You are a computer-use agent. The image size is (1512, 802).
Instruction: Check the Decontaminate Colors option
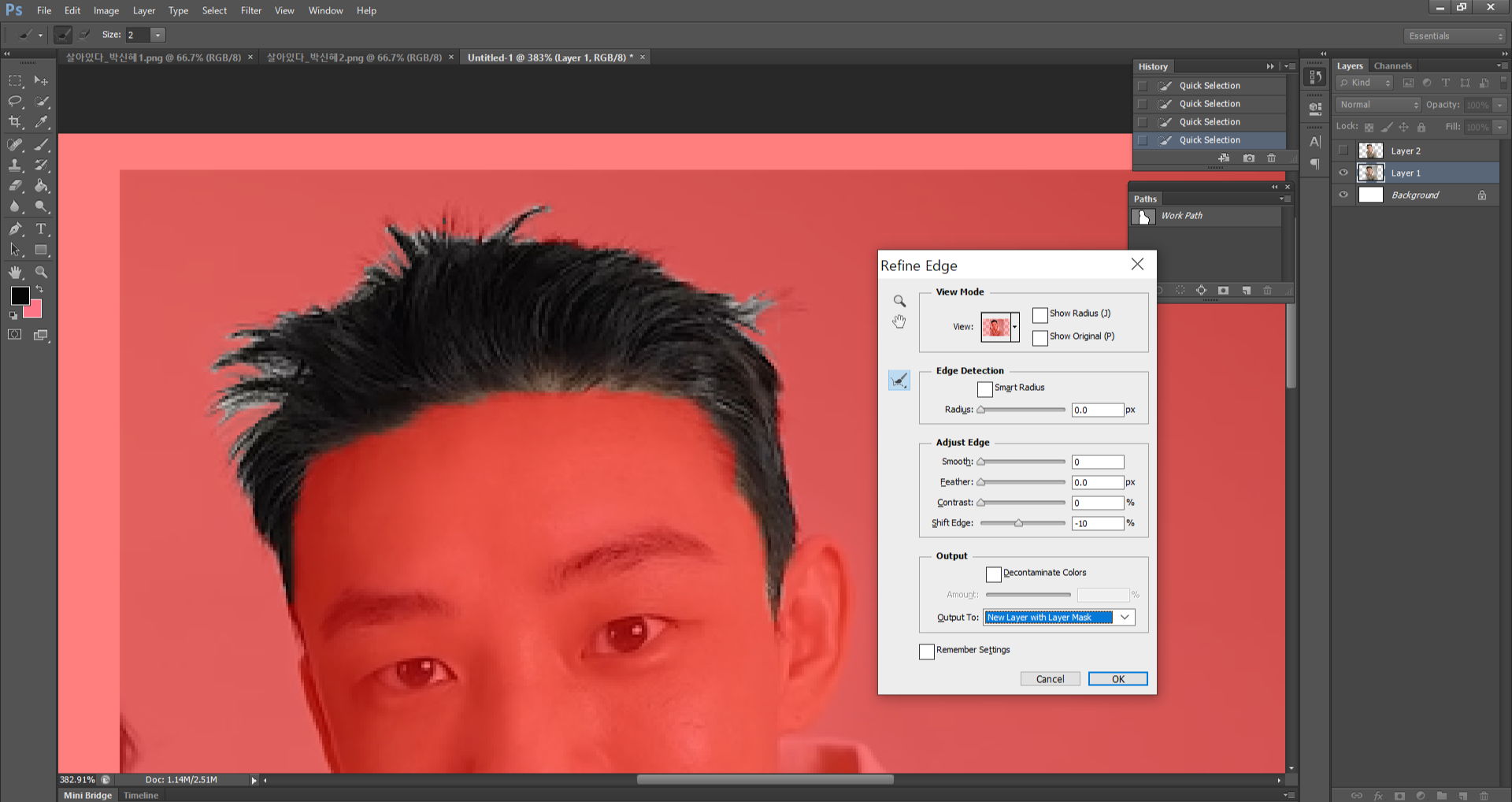point(993,574)
